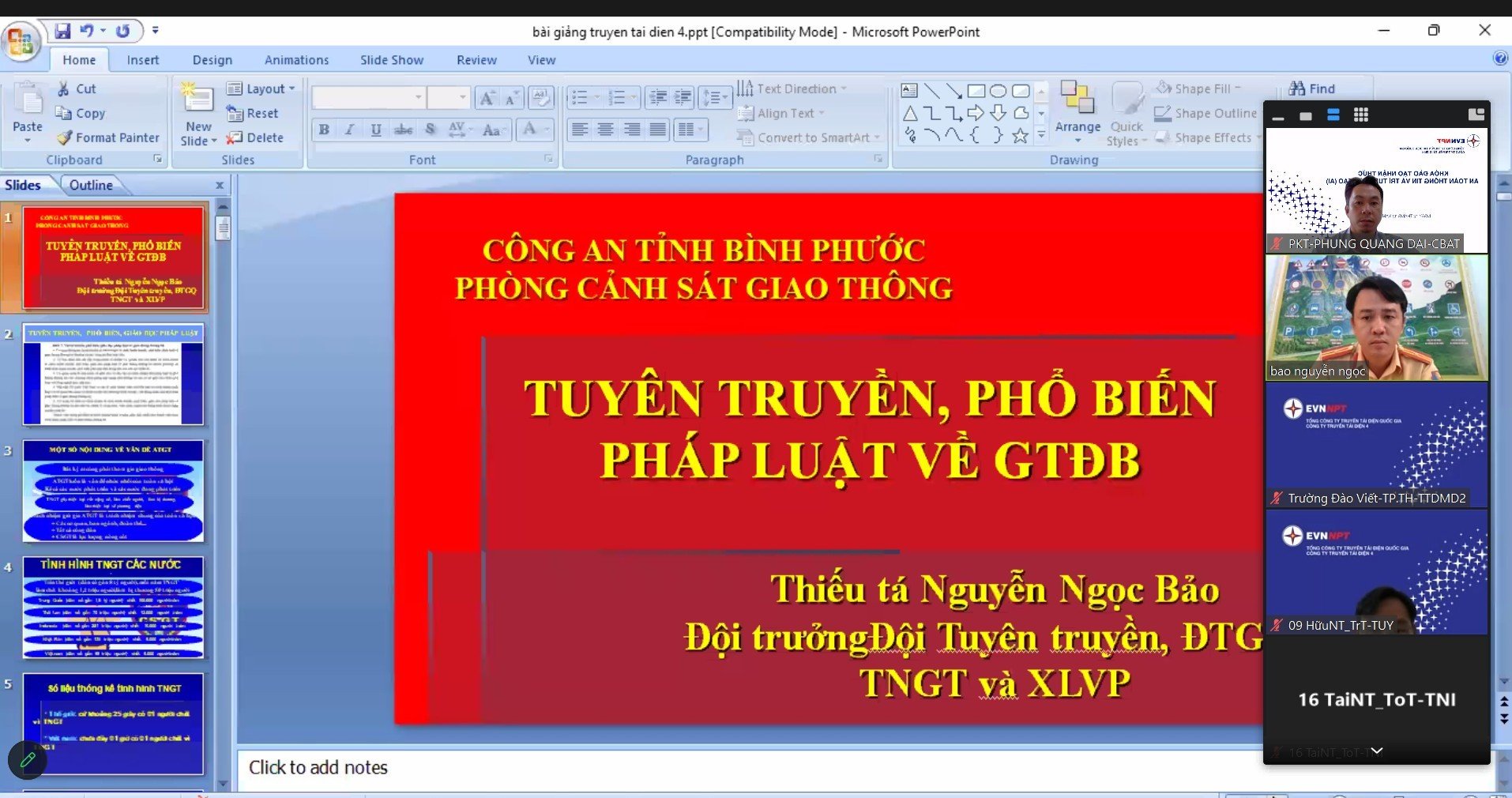The height and width of the screenshot is (798, 1512).
Task: Click the Reset slide button
Action: (x=253, y=113)
